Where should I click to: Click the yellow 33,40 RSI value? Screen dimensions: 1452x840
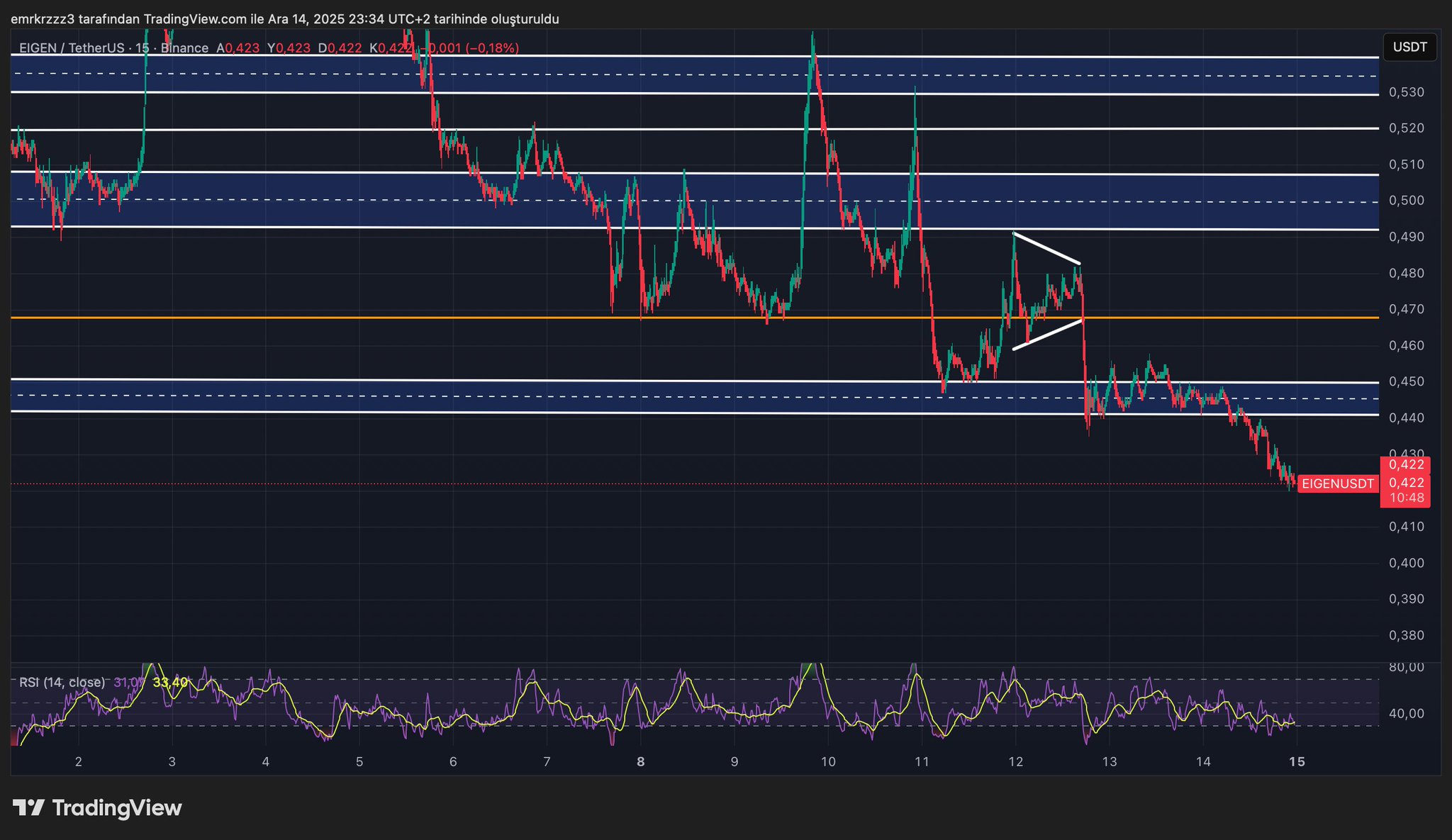pyautogui.click(x=170, y=682)
